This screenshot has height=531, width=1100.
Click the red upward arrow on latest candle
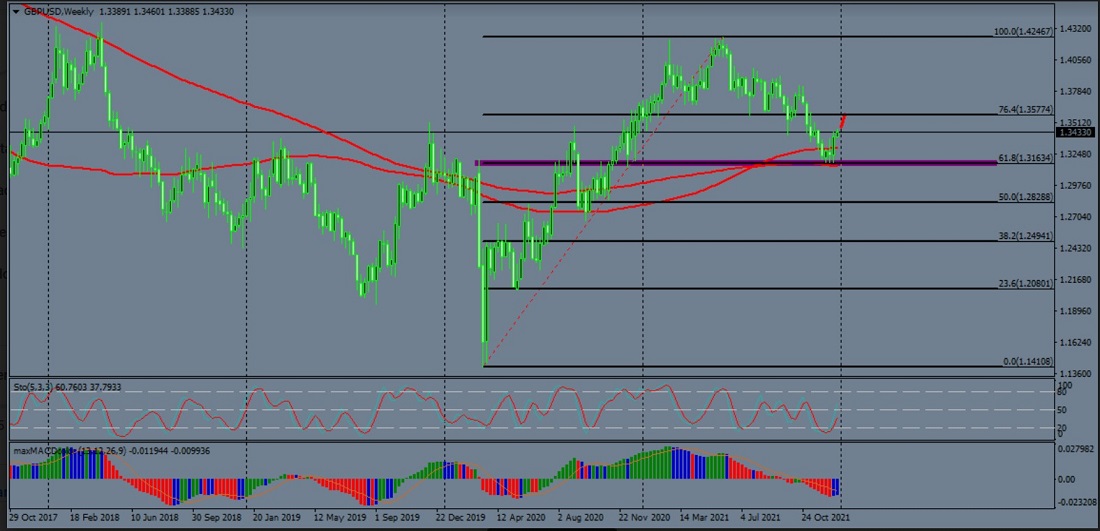842,122
